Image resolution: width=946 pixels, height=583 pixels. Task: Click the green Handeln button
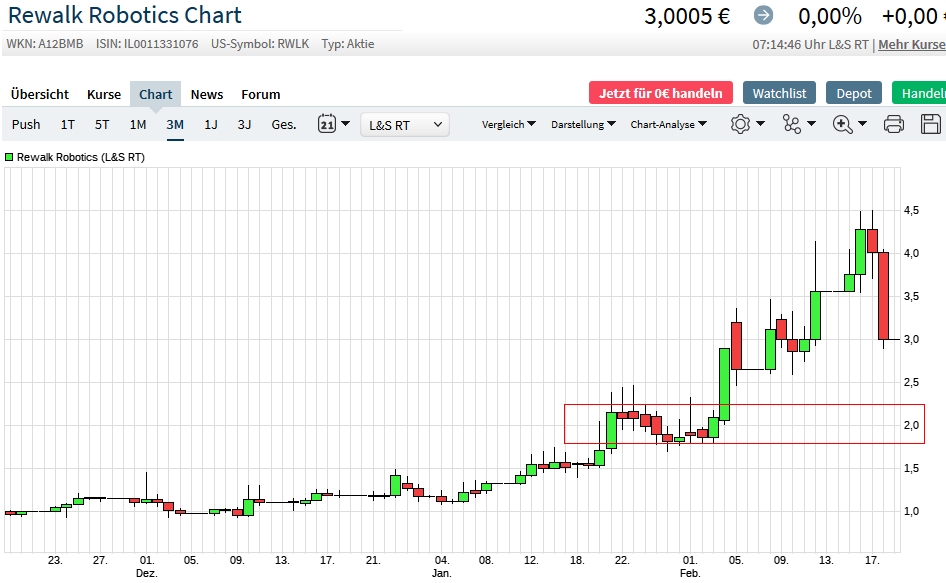919,93
